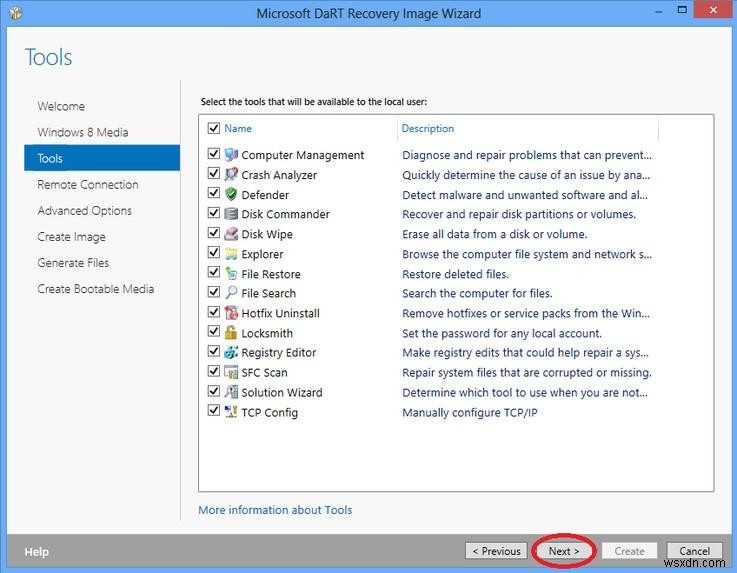Click the File Search magnifier icon
The height and width of the screenshot is (573, 737).
[x=231, y=293]
